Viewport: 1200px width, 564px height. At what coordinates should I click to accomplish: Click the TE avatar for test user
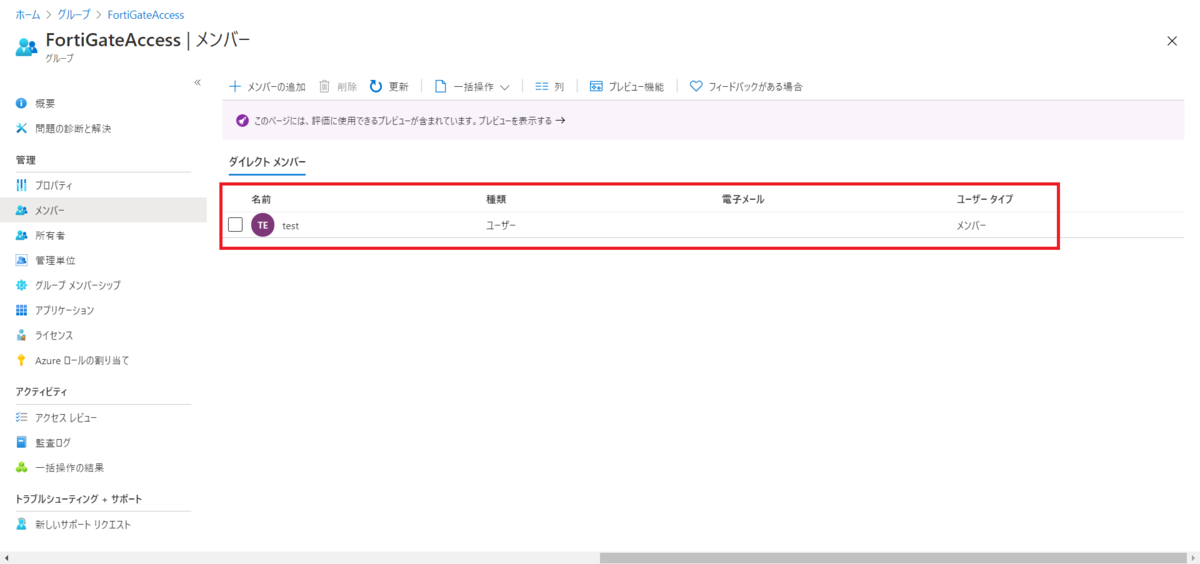[x=263, y=225]
